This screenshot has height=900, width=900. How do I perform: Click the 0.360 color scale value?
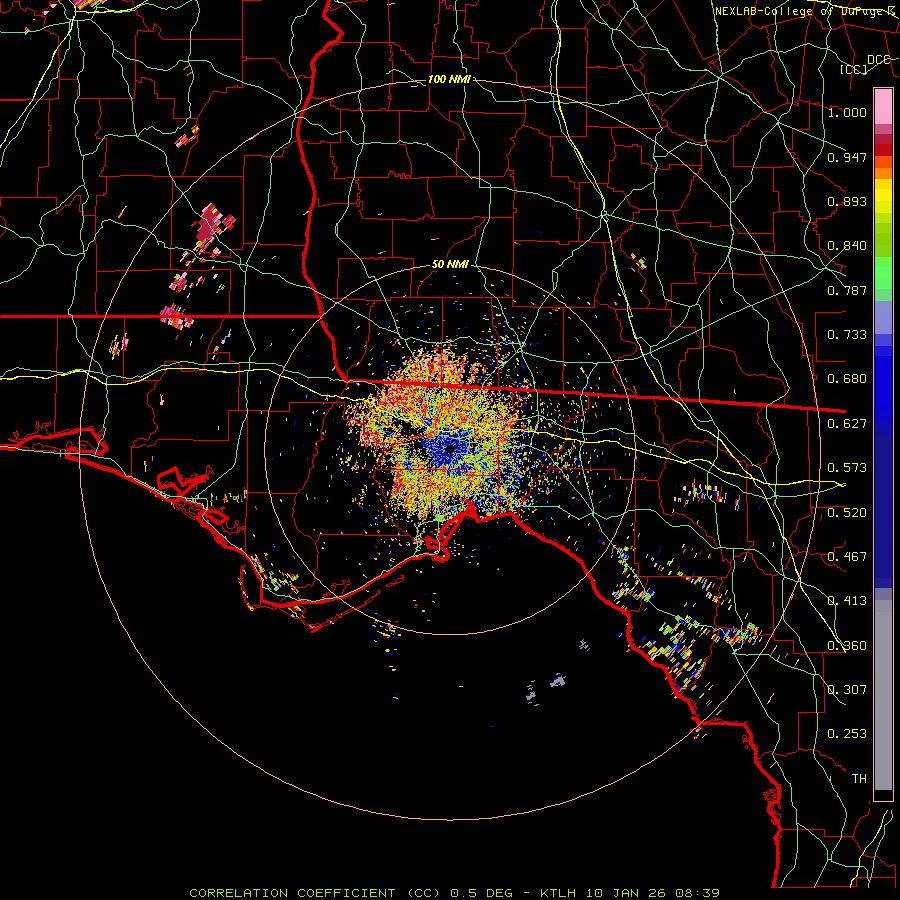(x=847, y=646)
